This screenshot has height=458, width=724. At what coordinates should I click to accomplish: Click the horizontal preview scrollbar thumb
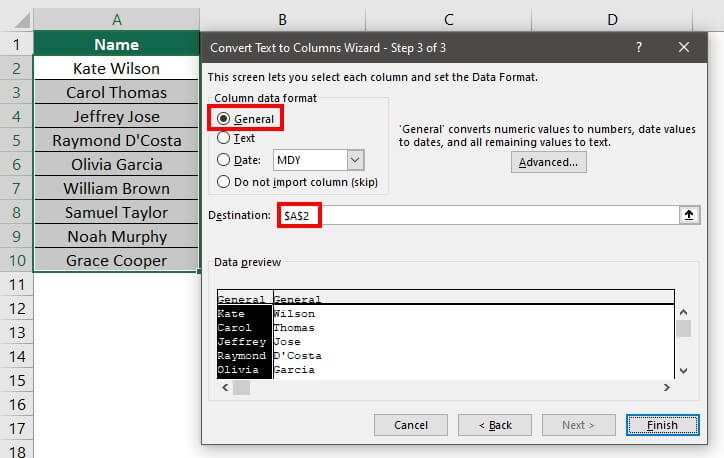pos(241,388)
